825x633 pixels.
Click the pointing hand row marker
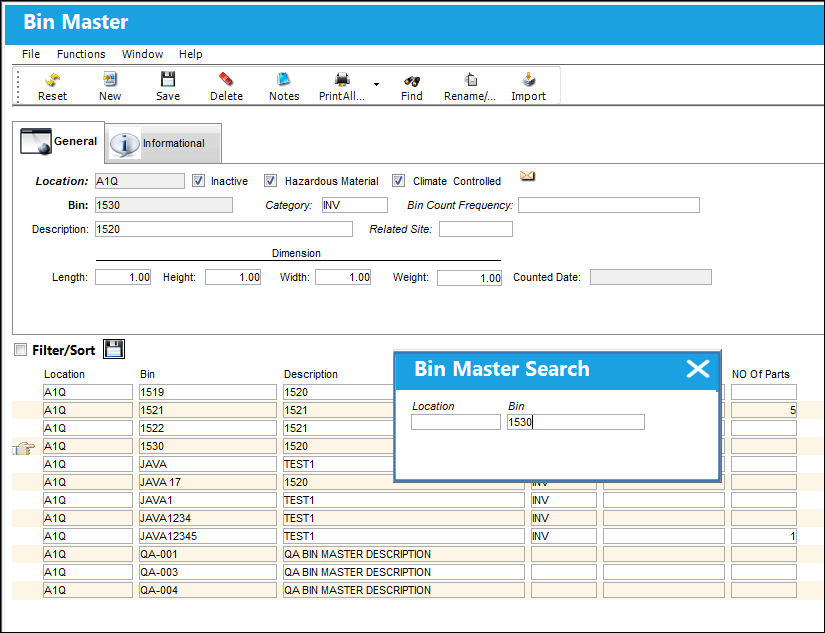pos(23,448)
